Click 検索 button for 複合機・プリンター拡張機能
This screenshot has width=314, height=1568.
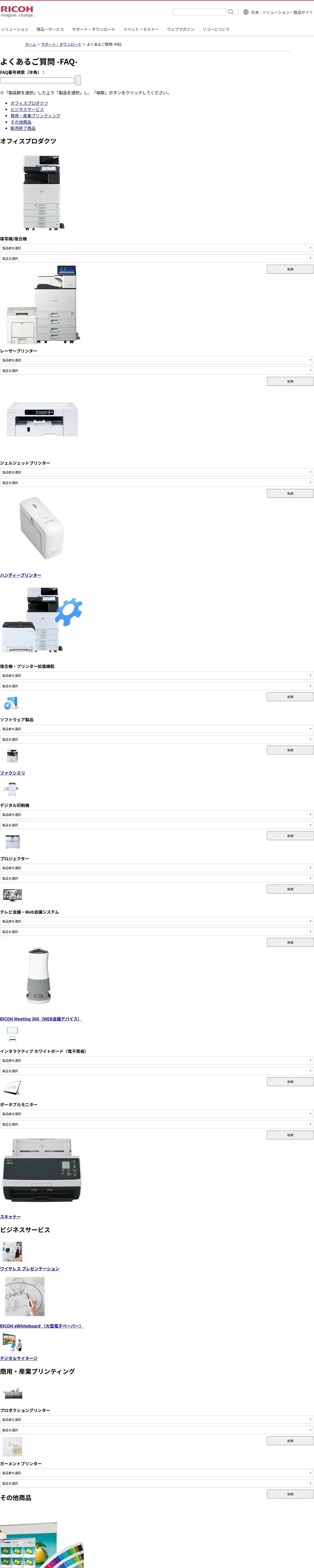(x=290, y=696)
